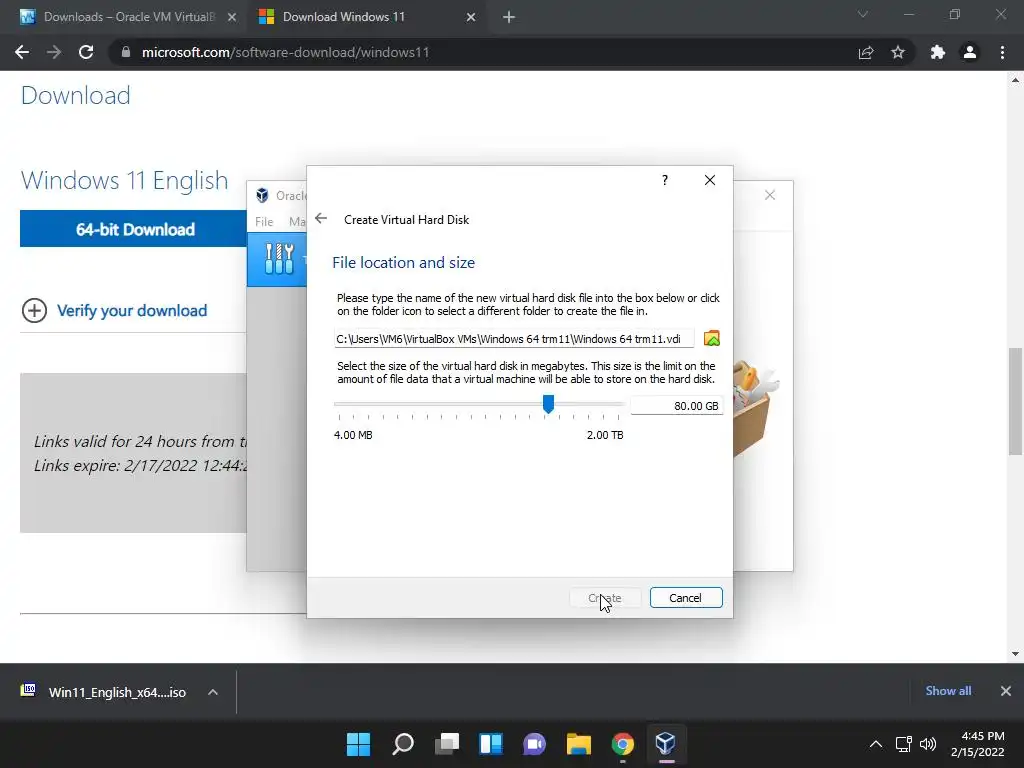Click the Oracle VirtualBox title icon
The height and width of the screenshot is (768, 1024).
263,195
